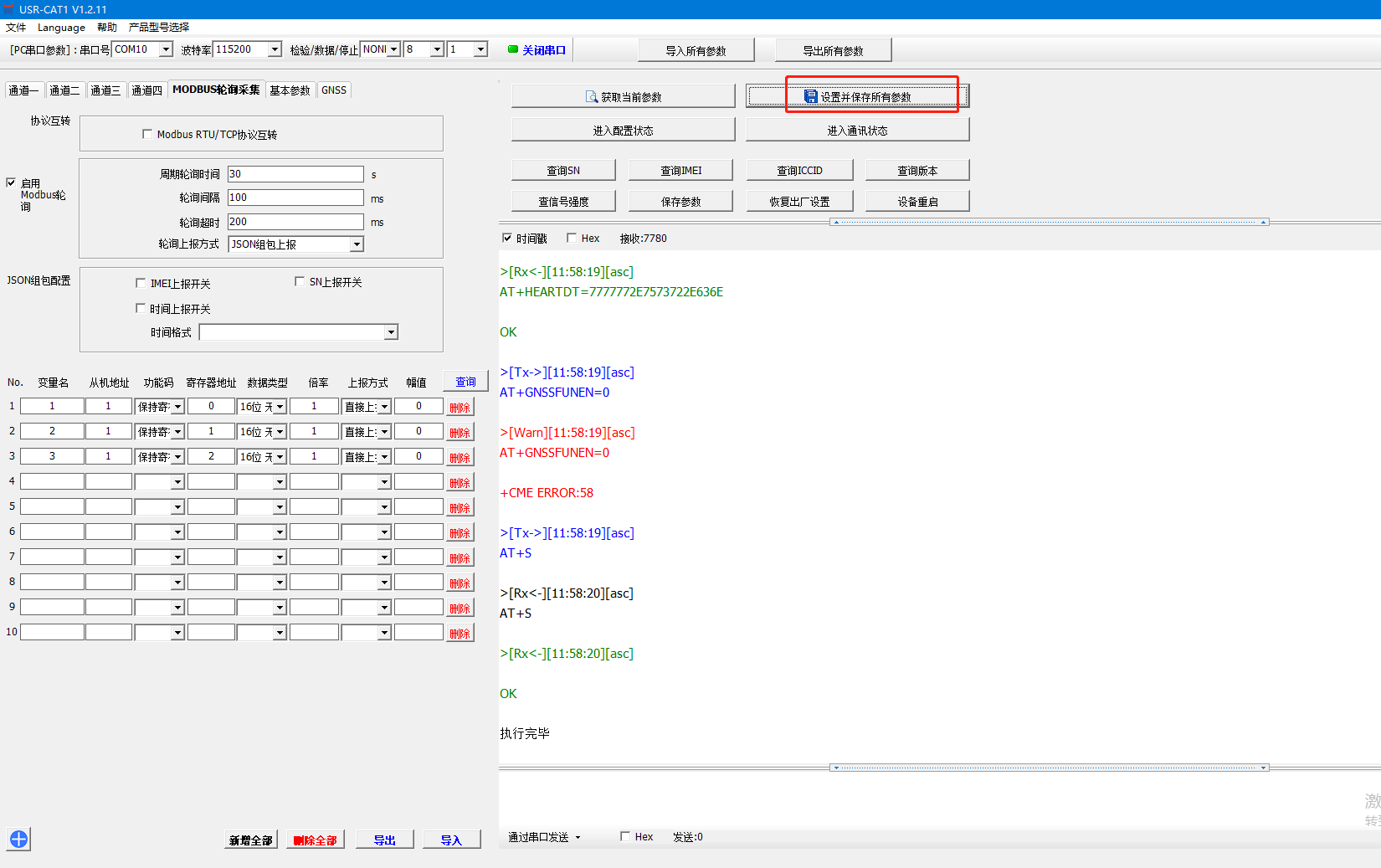Toggle the 时间戳 checkbox

click(506, 238)
